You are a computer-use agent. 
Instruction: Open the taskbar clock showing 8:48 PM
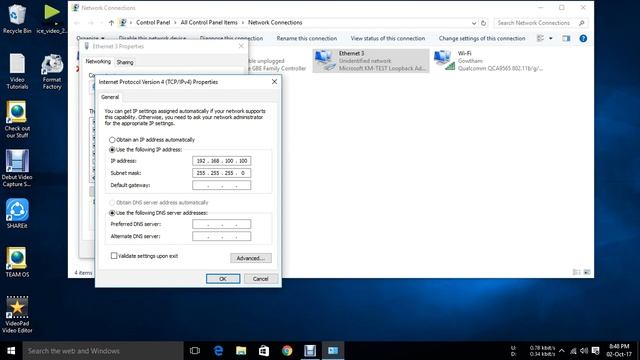click(x=619, y=350)
